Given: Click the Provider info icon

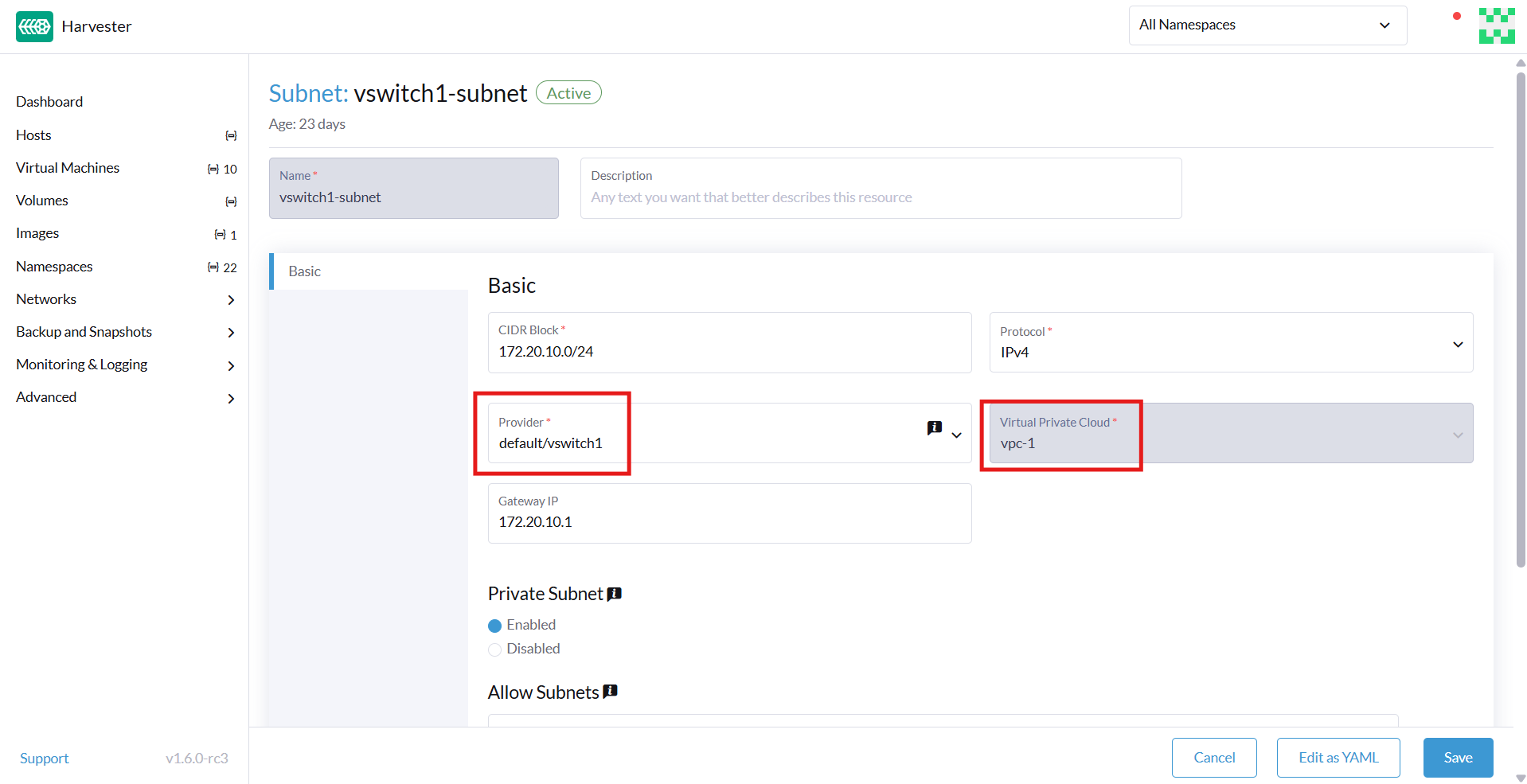Looking at the screenshot, I should (935, 428).
